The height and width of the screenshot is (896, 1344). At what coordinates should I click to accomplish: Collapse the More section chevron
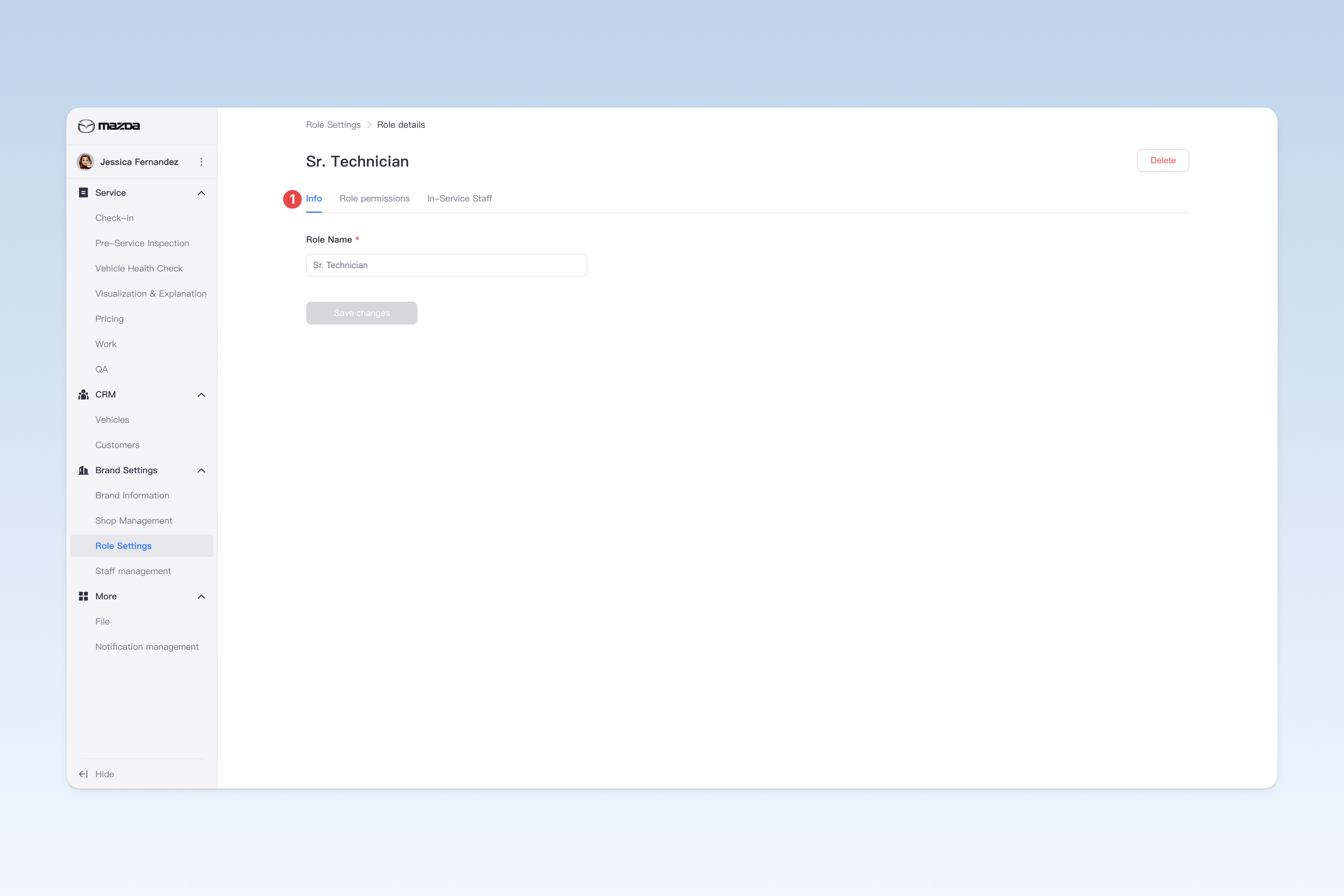[x=201, y=597]
